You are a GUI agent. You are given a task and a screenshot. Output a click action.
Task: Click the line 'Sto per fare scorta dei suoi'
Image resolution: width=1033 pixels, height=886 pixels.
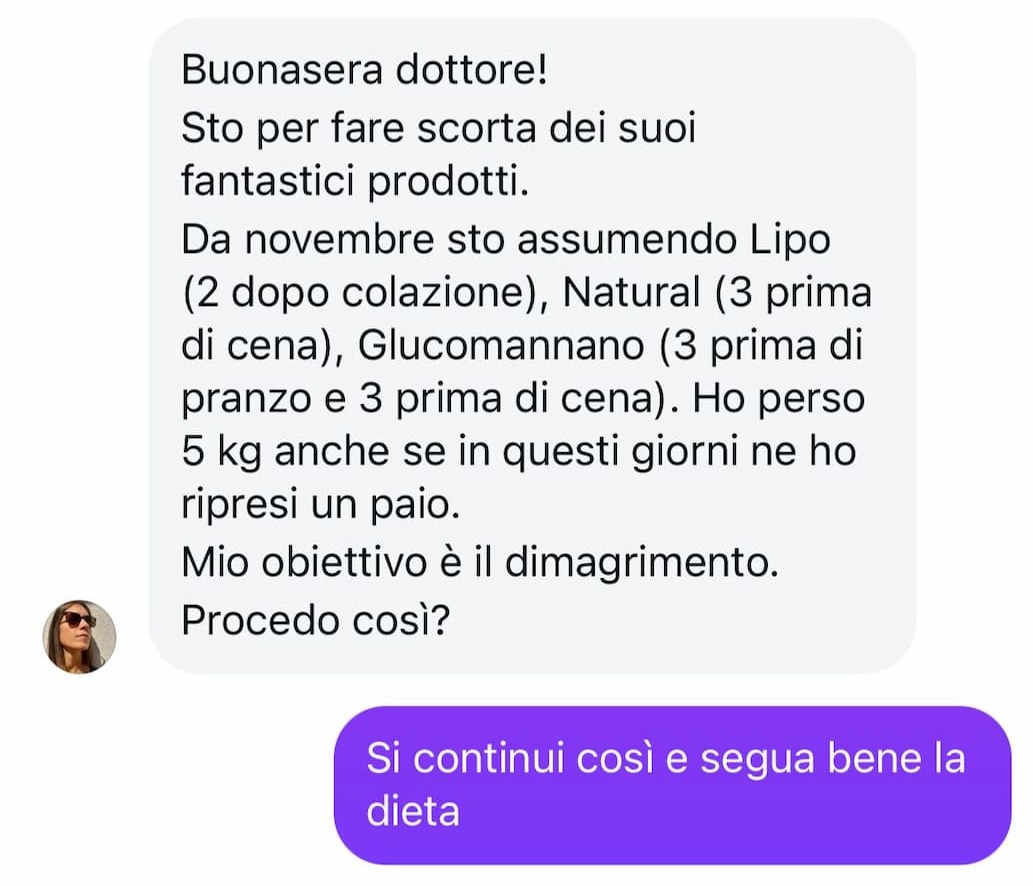pos(439,128)
